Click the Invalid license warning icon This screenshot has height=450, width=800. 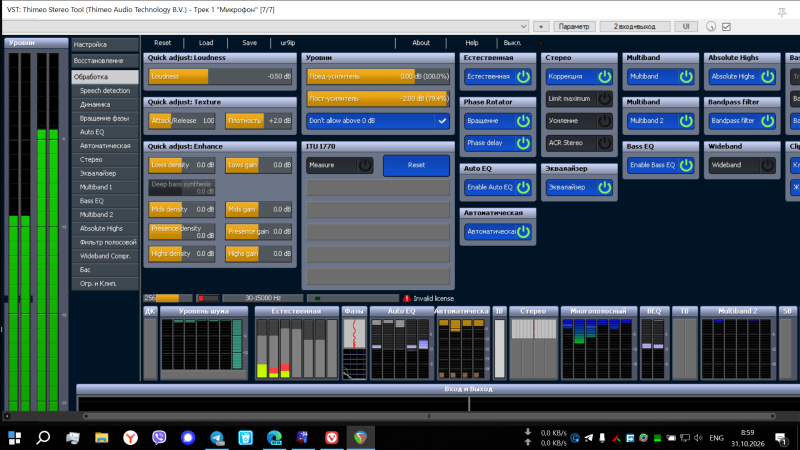407,298
